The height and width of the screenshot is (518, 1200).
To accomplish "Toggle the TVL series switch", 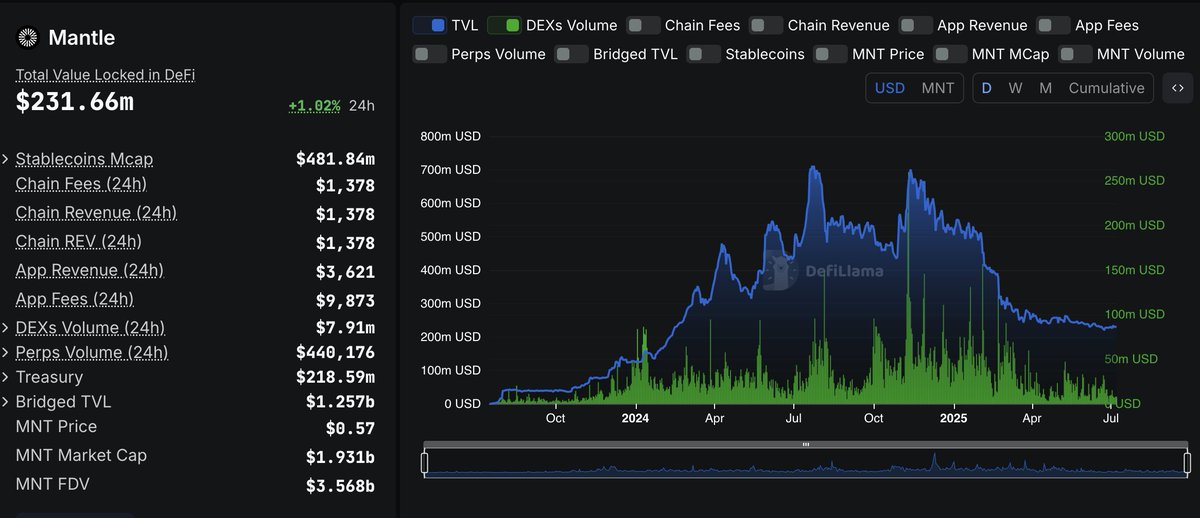I will tap(429, 25).
